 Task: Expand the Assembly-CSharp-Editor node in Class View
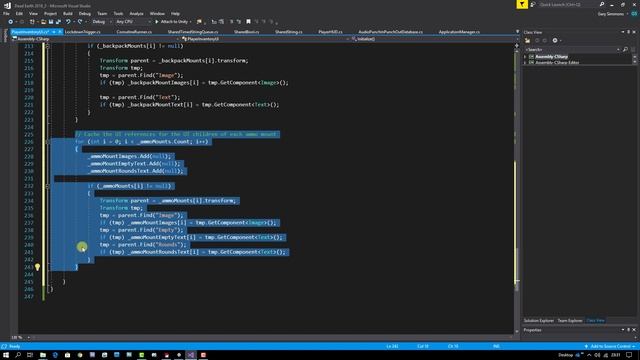tap(525, 63)
